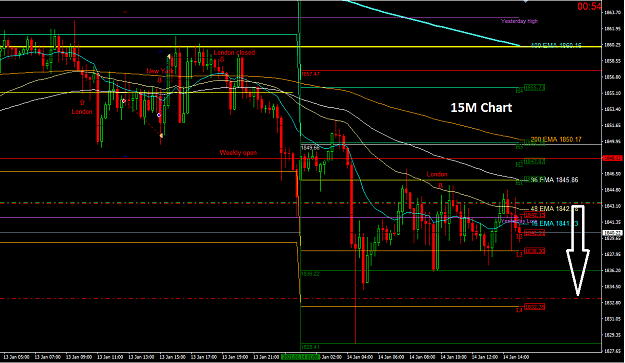Select the cyan 16 EMA label
The height and width of the screenshot is (363, 625).
coord(554,224)
